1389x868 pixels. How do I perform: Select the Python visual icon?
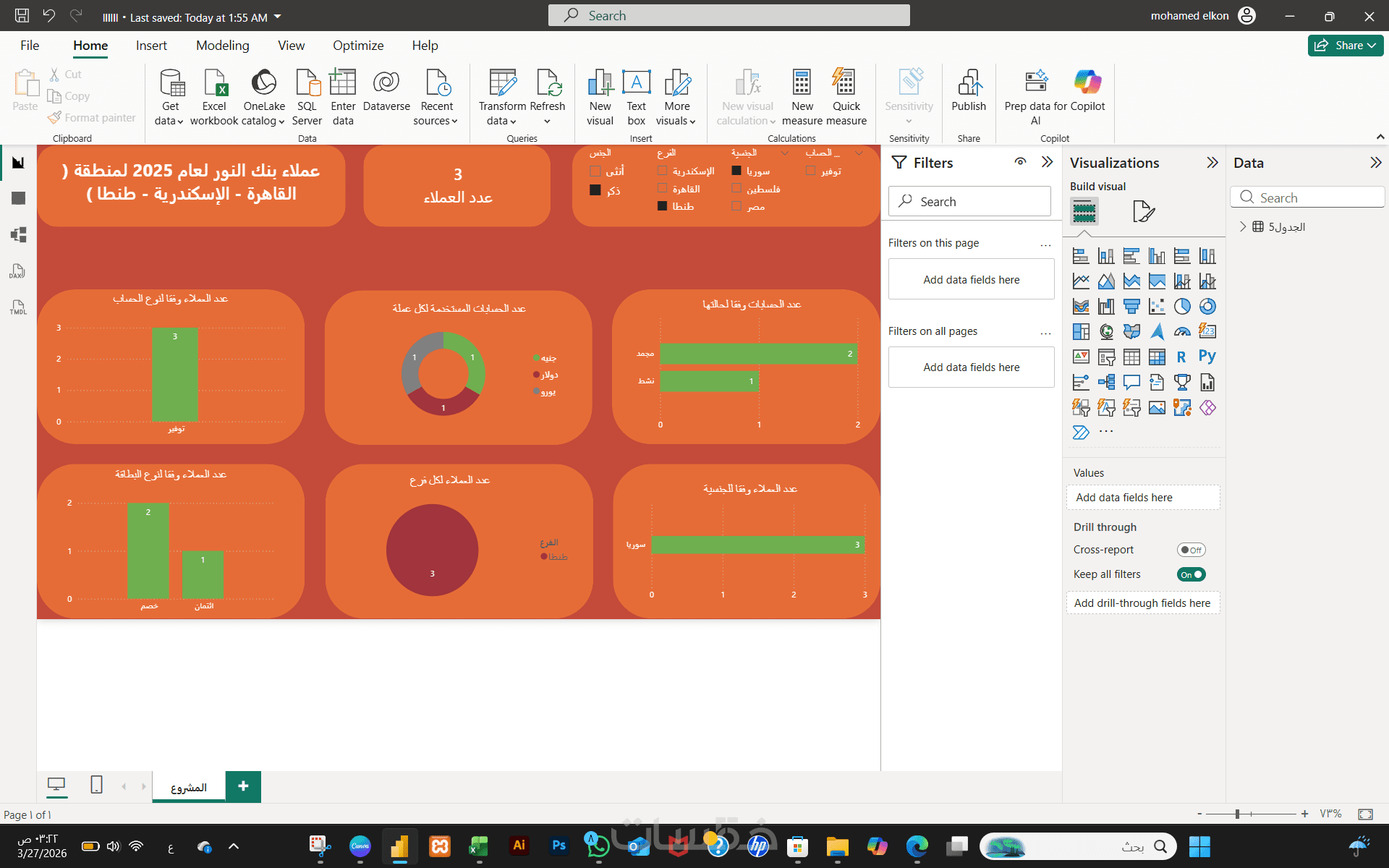1207,357
